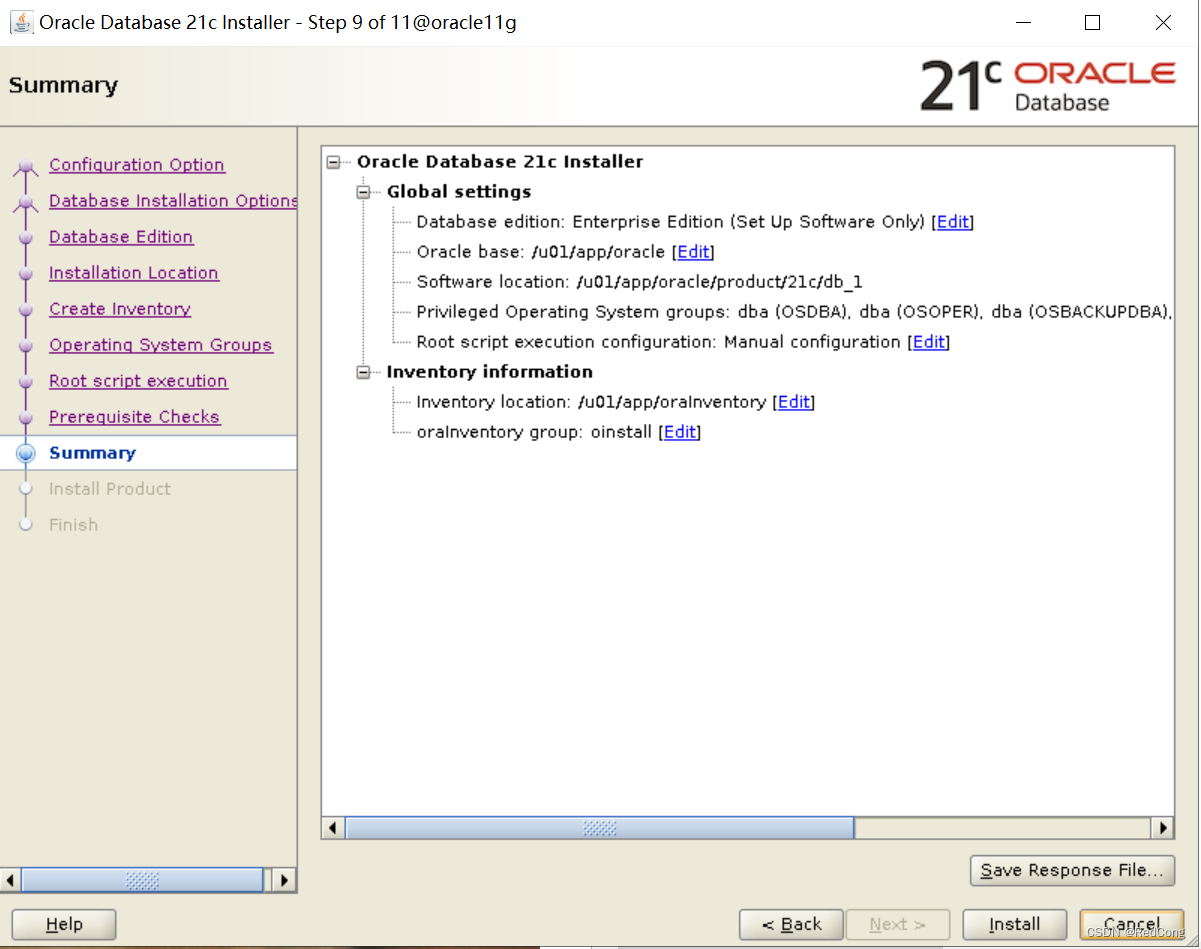1201x949 pixels.
Task: Click the Prerequisite Checks step marker icon
Action: tap(26, 418)
